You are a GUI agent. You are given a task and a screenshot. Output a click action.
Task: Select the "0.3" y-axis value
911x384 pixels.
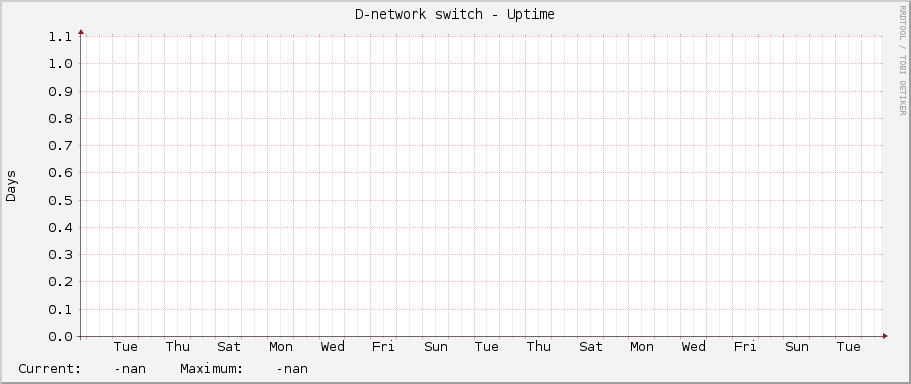(60, 255)
